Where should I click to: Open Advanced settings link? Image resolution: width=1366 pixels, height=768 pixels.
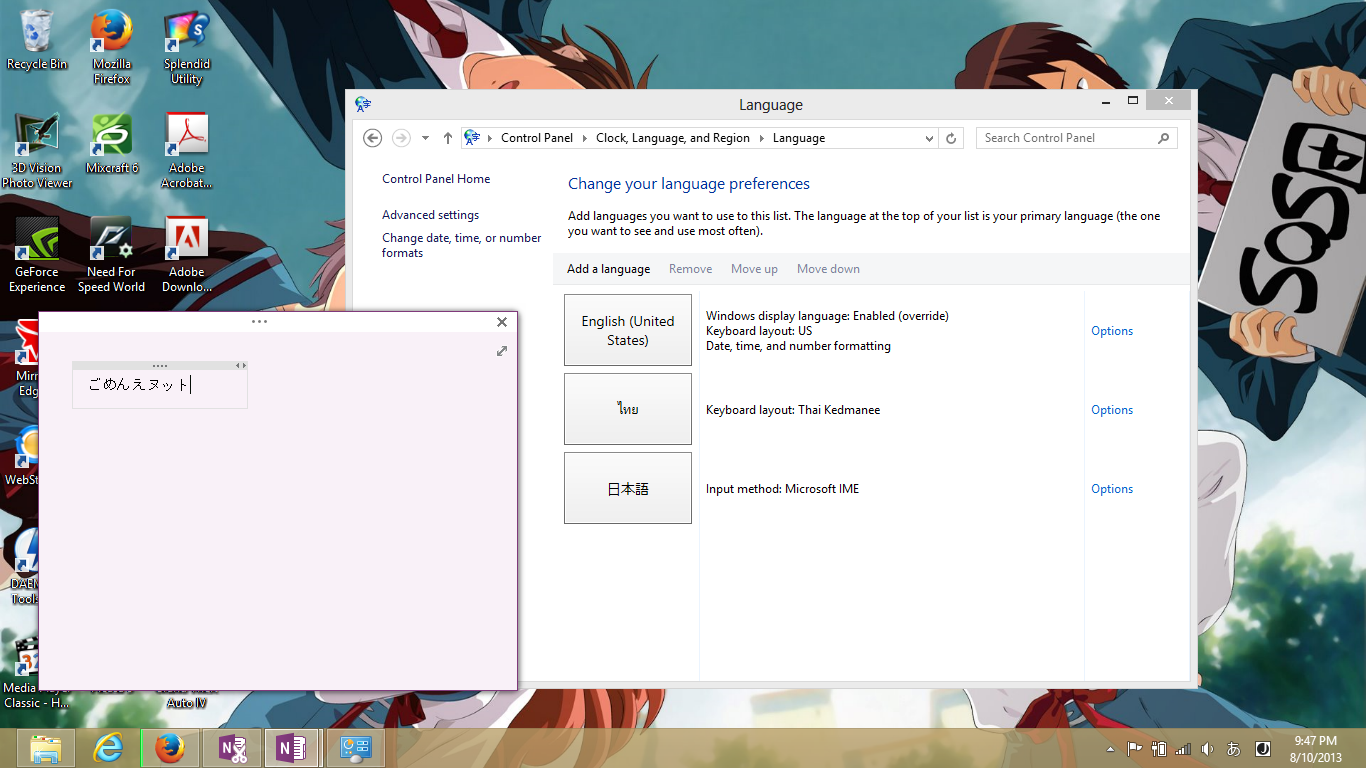pos(430,215)
